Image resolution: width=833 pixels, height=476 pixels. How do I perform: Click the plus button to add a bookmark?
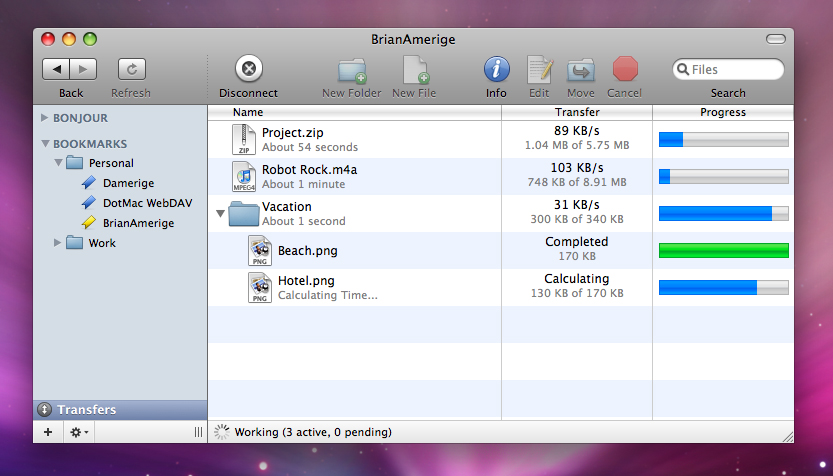48,432
